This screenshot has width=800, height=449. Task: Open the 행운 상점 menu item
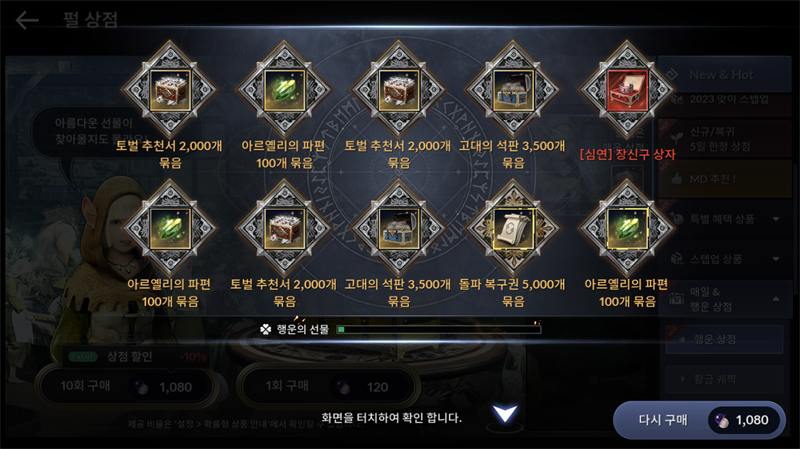[724, 339]
